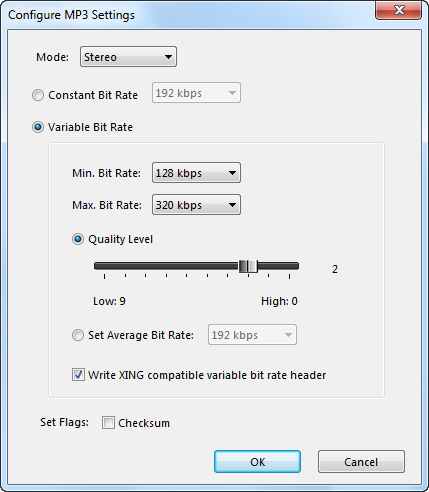Click the Cancel button
The width and height of the screenshot is (429, 492).
[361, 462]
